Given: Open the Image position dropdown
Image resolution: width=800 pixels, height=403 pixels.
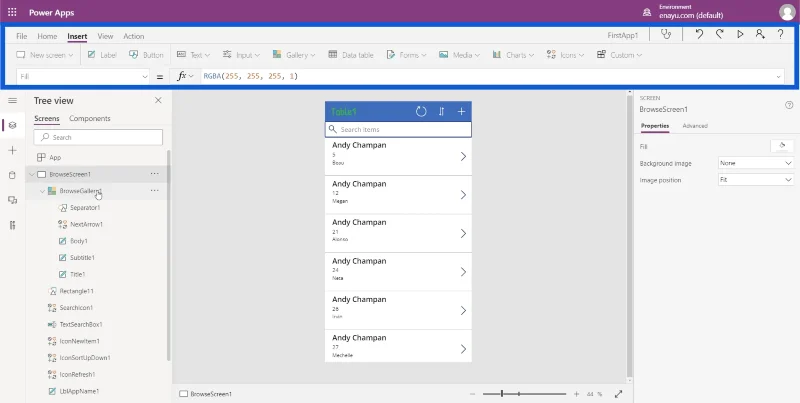Looking at the screenshot, I should tap(756, 180).
